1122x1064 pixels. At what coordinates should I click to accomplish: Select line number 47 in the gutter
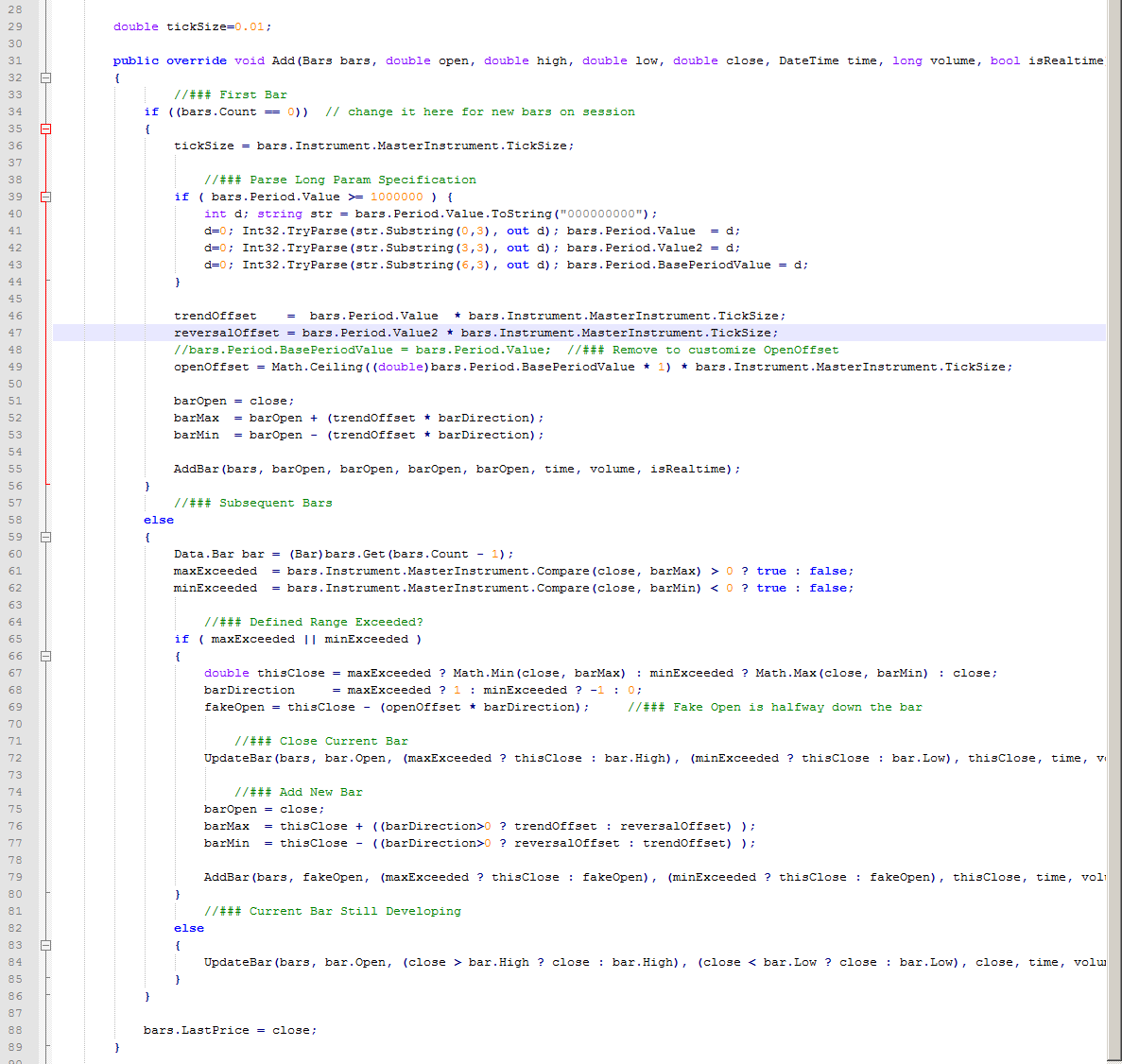point(15,333)
